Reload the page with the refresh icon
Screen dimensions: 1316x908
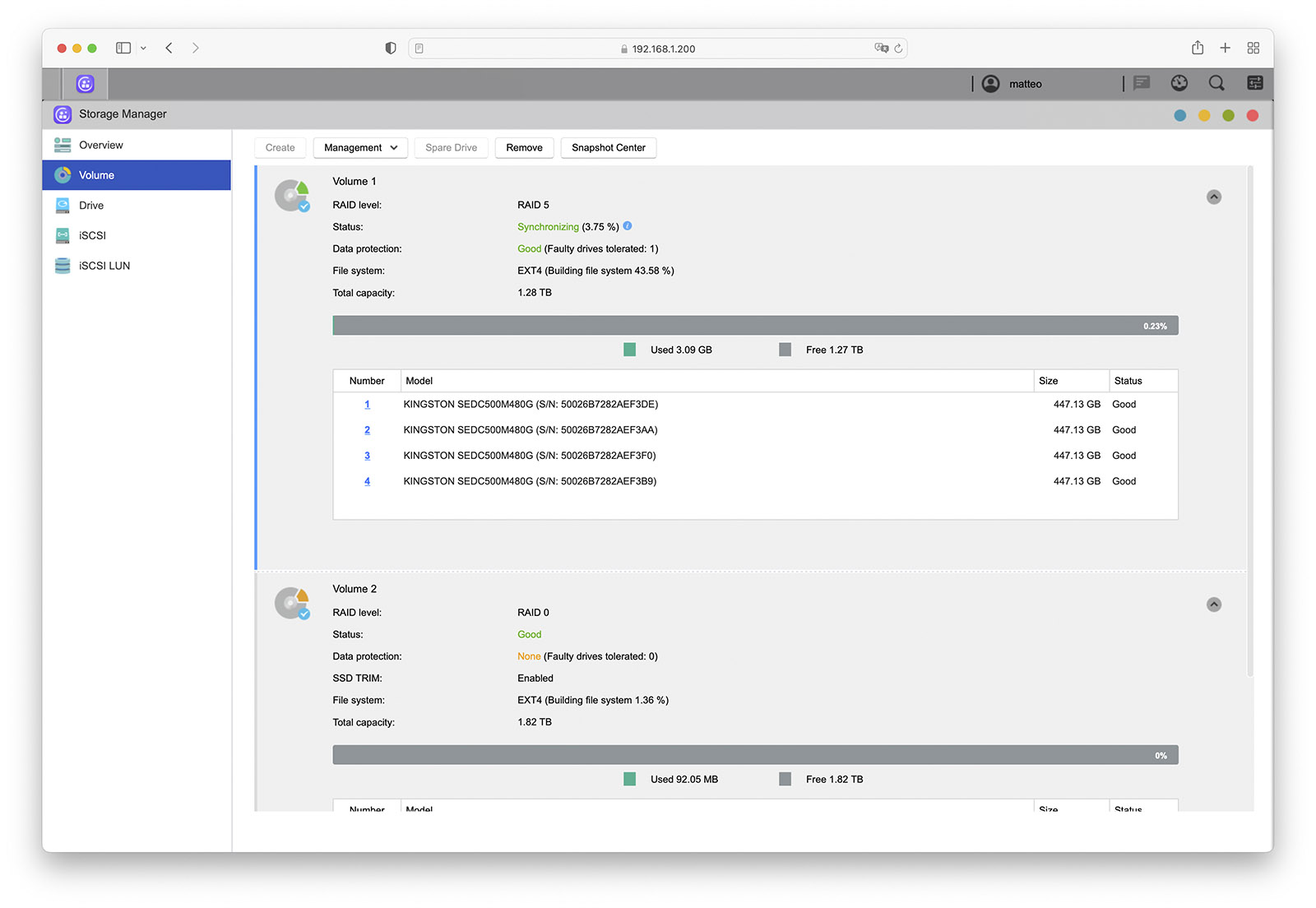coord(898,49)
